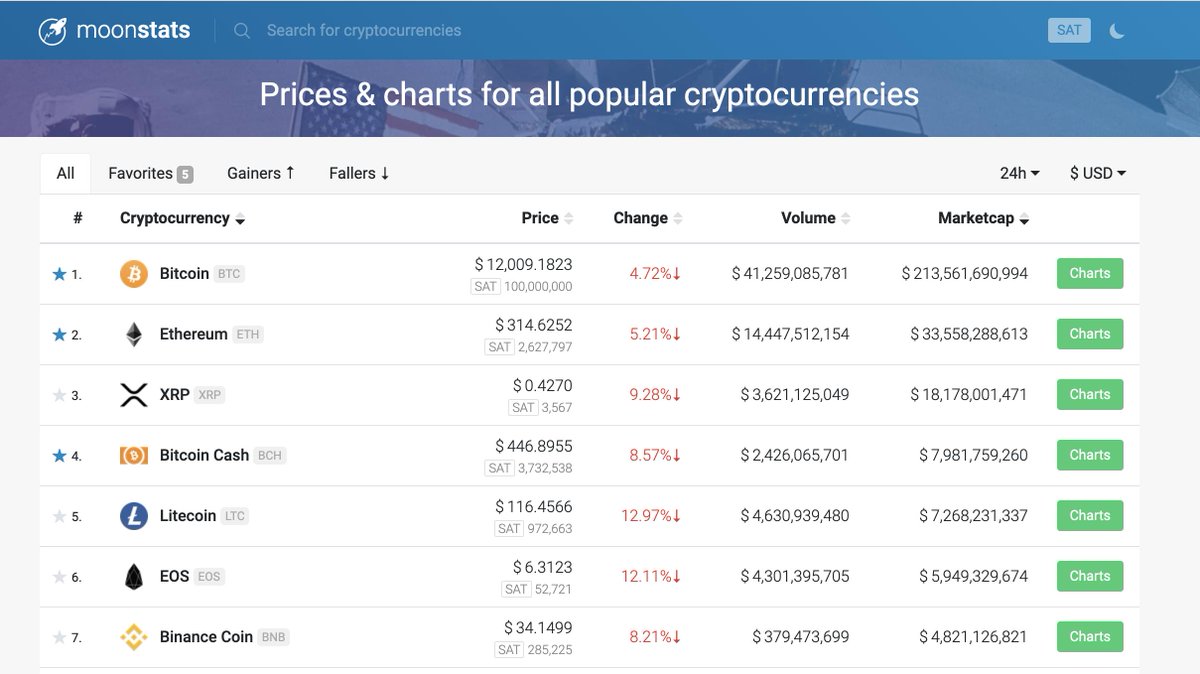Click the Binance Coin logo icon
The width and height of the screenshot is (1200, 674).
pyautogui.click(x=134, y=637)
